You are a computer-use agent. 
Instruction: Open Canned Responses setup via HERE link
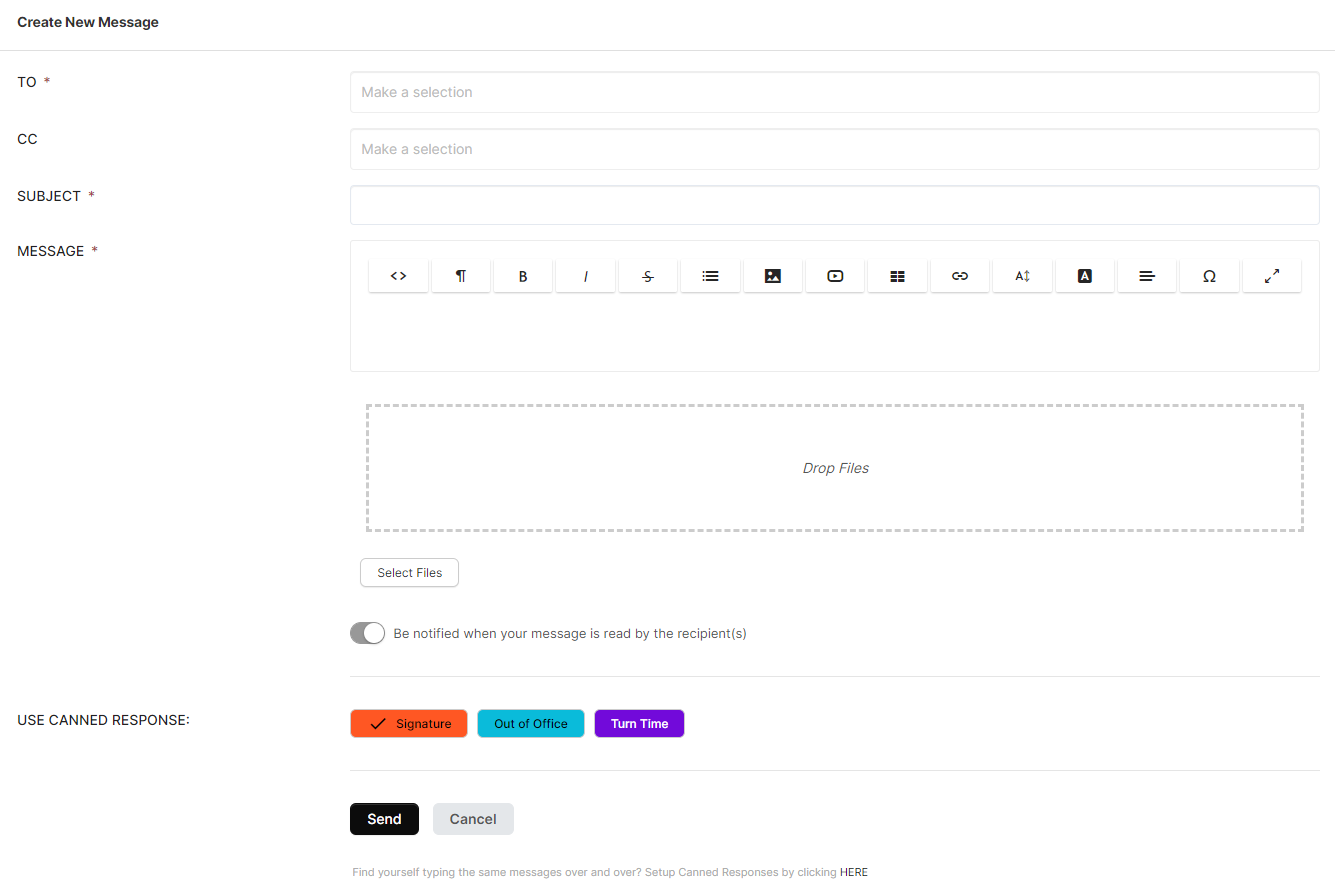(x=854, y=872)
